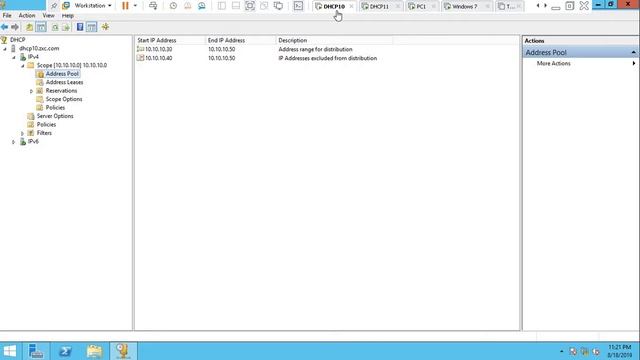The image size is (640, 360).
Task: Collapse the Address Pool actions section
Action: click(633, 53)
